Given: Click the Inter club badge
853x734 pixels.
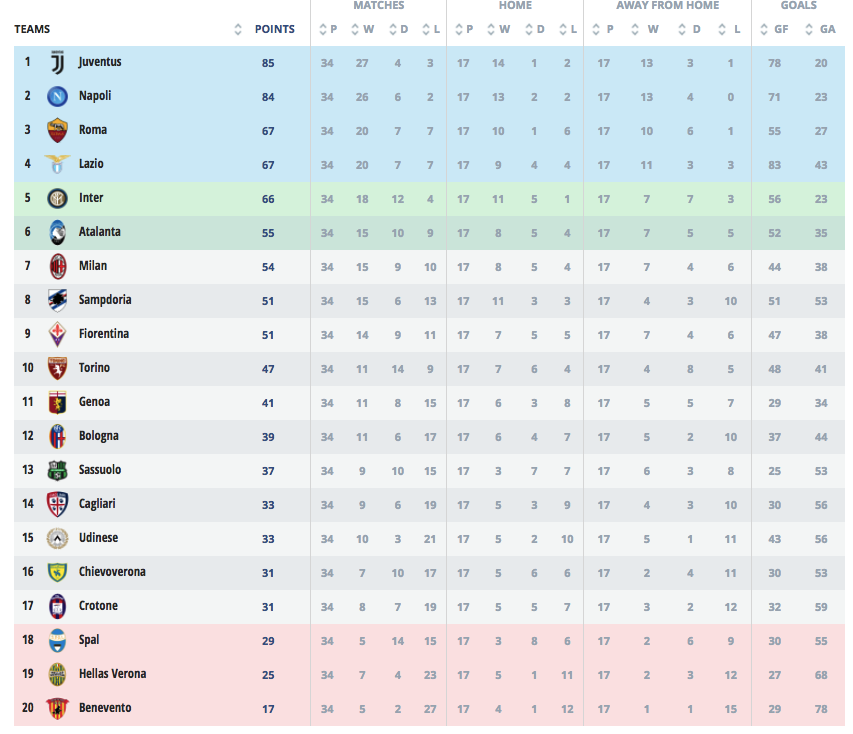Looking at the screenshot, I should tap(57, 198).
